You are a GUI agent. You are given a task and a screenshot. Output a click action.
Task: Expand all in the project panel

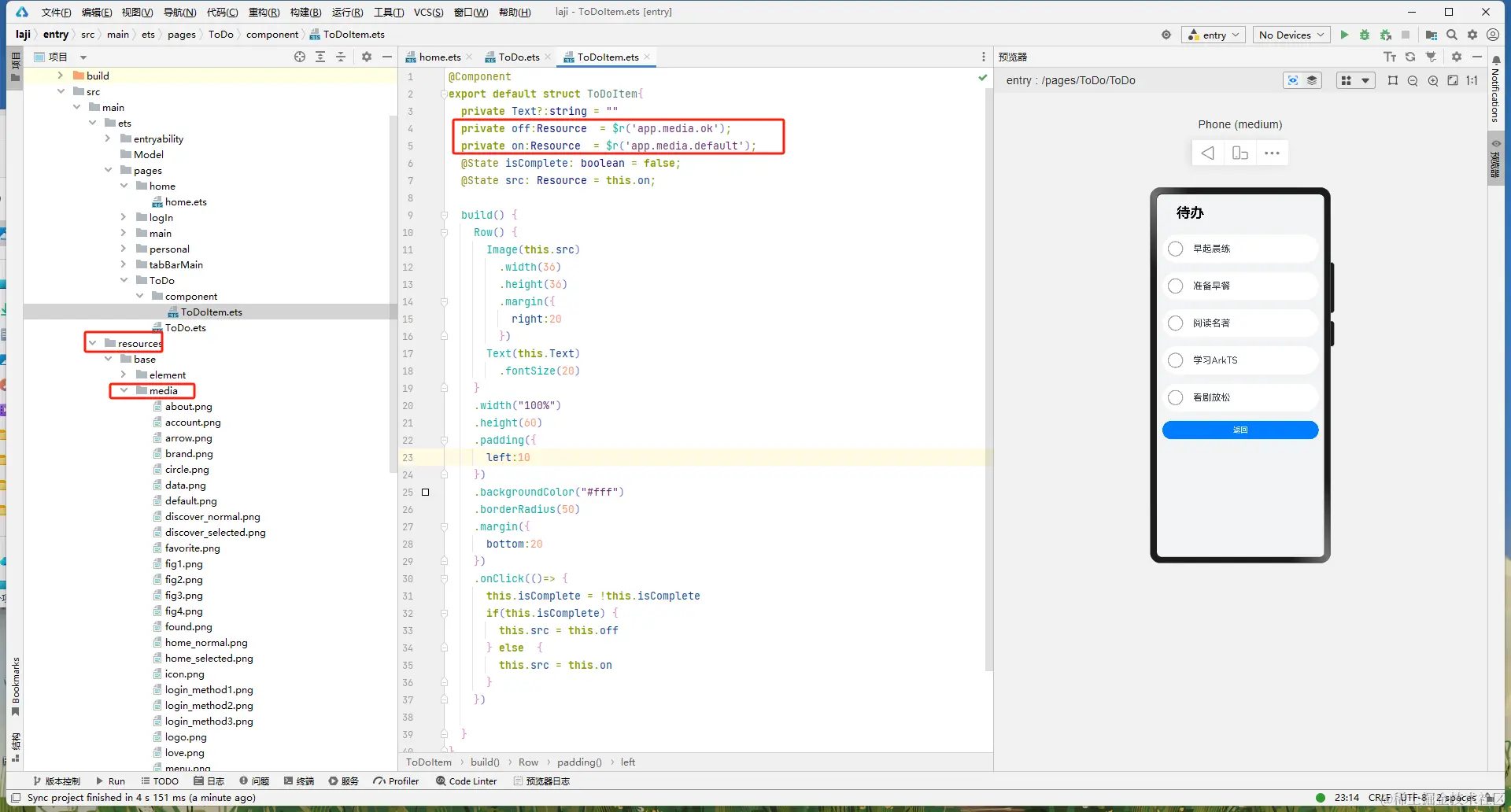point(320,57)
